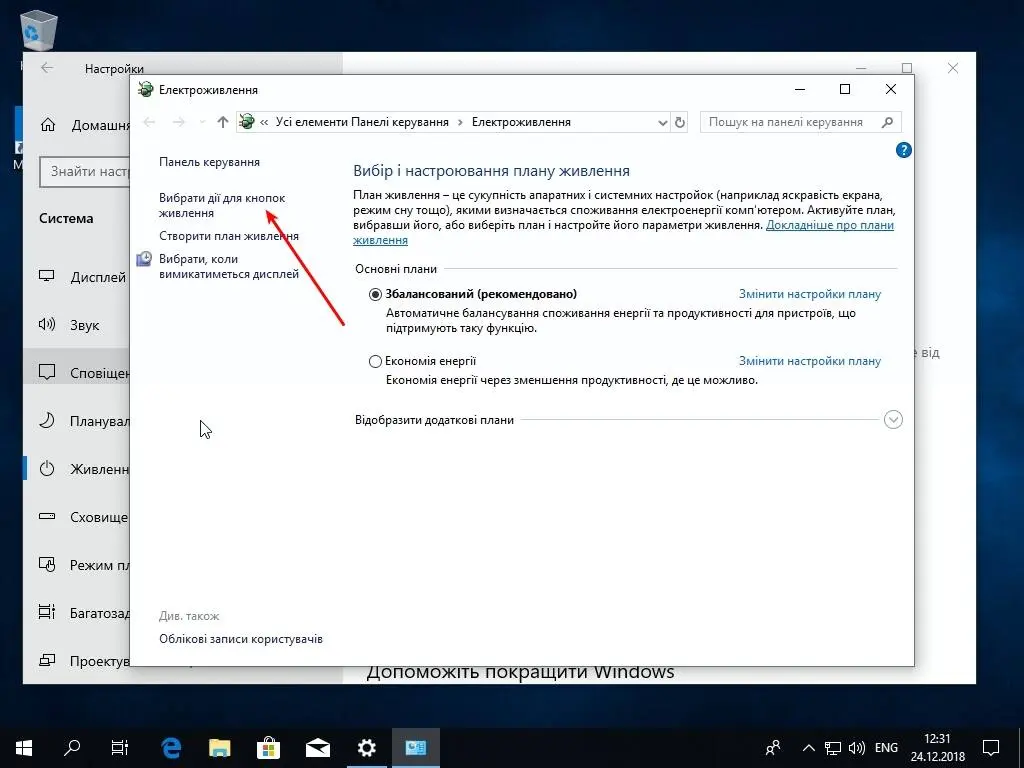Open Microsoft Store from the taskbar

268,748
